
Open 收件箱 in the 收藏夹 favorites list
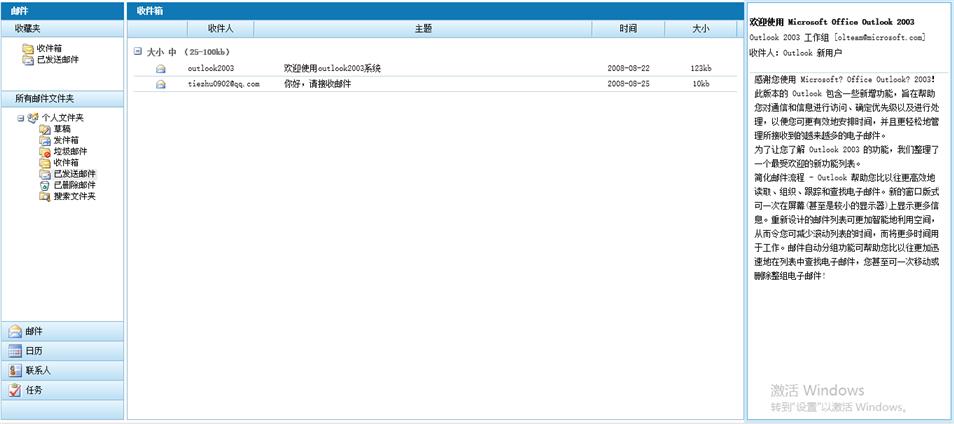click(x=51, y=48)
